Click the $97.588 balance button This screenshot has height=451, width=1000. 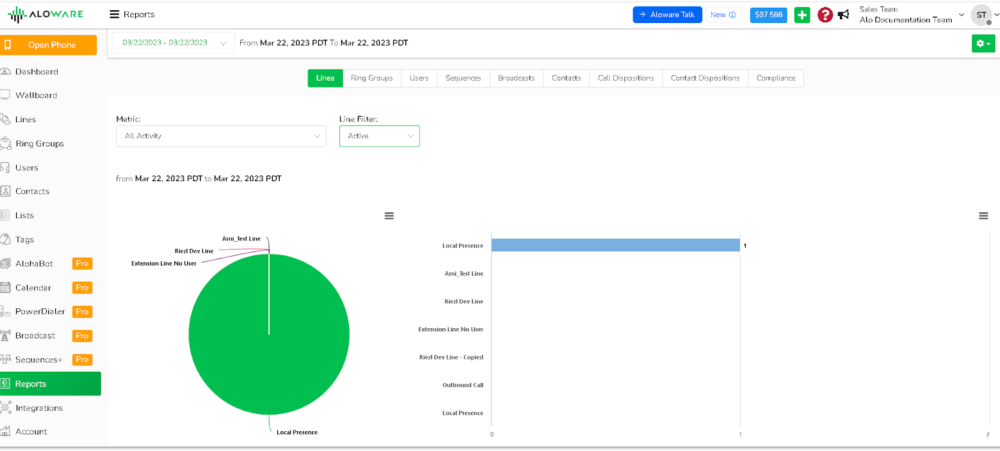pyautogui.click(x=768, y=15)
